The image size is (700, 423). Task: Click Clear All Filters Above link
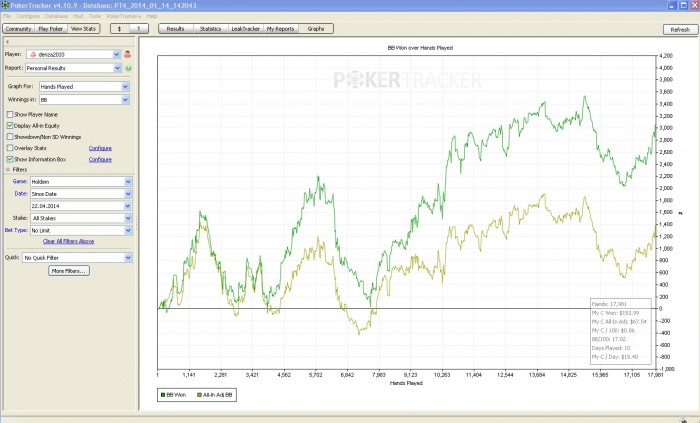click(68, 241)
